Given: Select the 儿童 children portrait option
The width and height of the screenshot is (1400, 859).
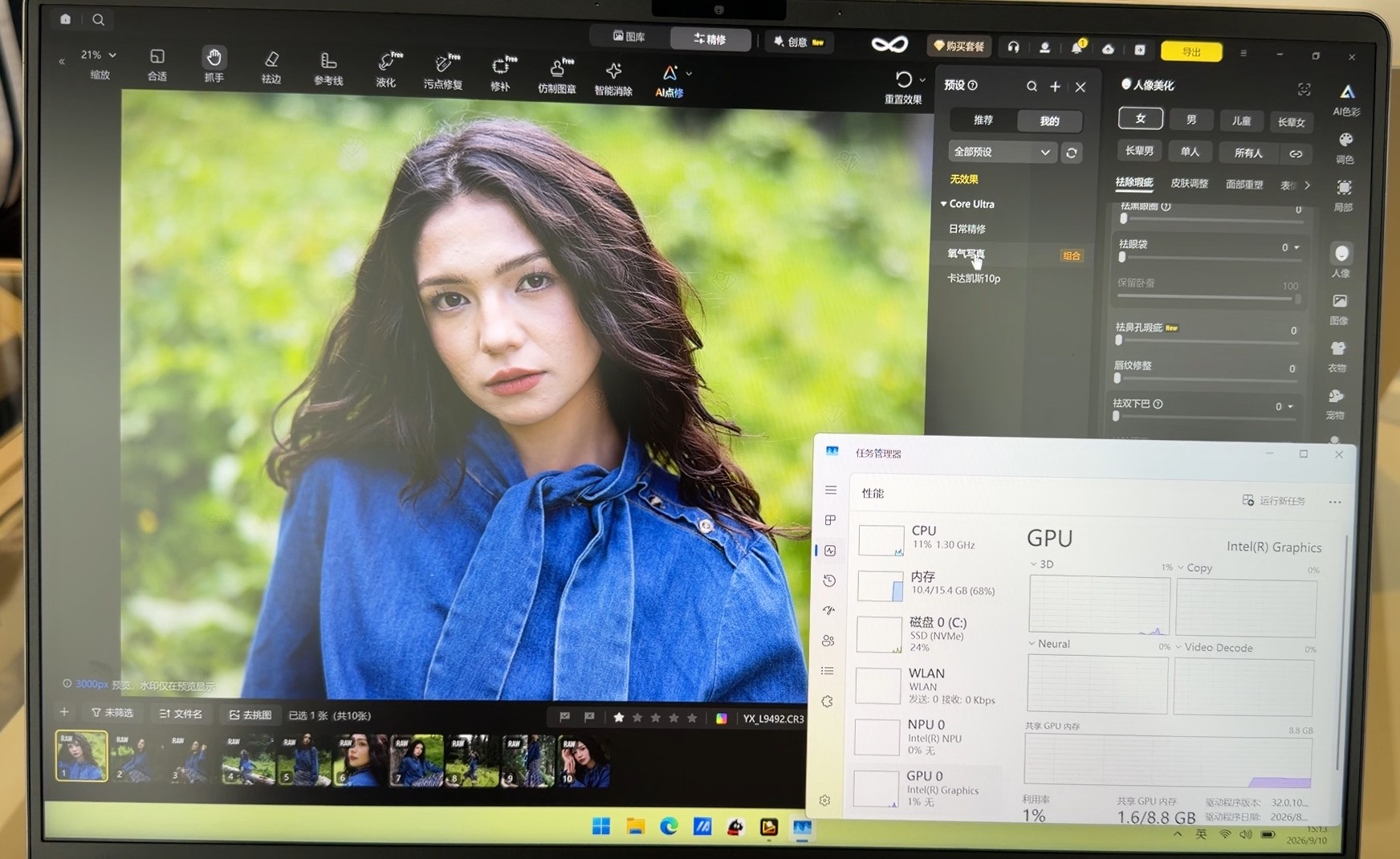Looking at the screenshot, I should click(x=1241, y=120).
